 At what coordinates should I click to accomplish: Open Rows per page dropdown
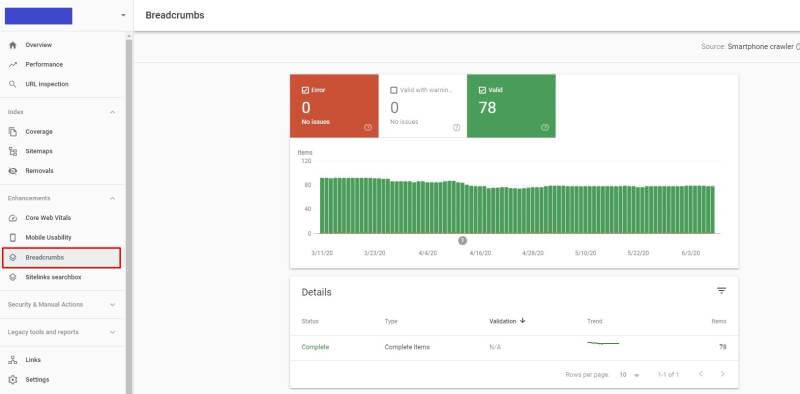click(x=629, y=375)
